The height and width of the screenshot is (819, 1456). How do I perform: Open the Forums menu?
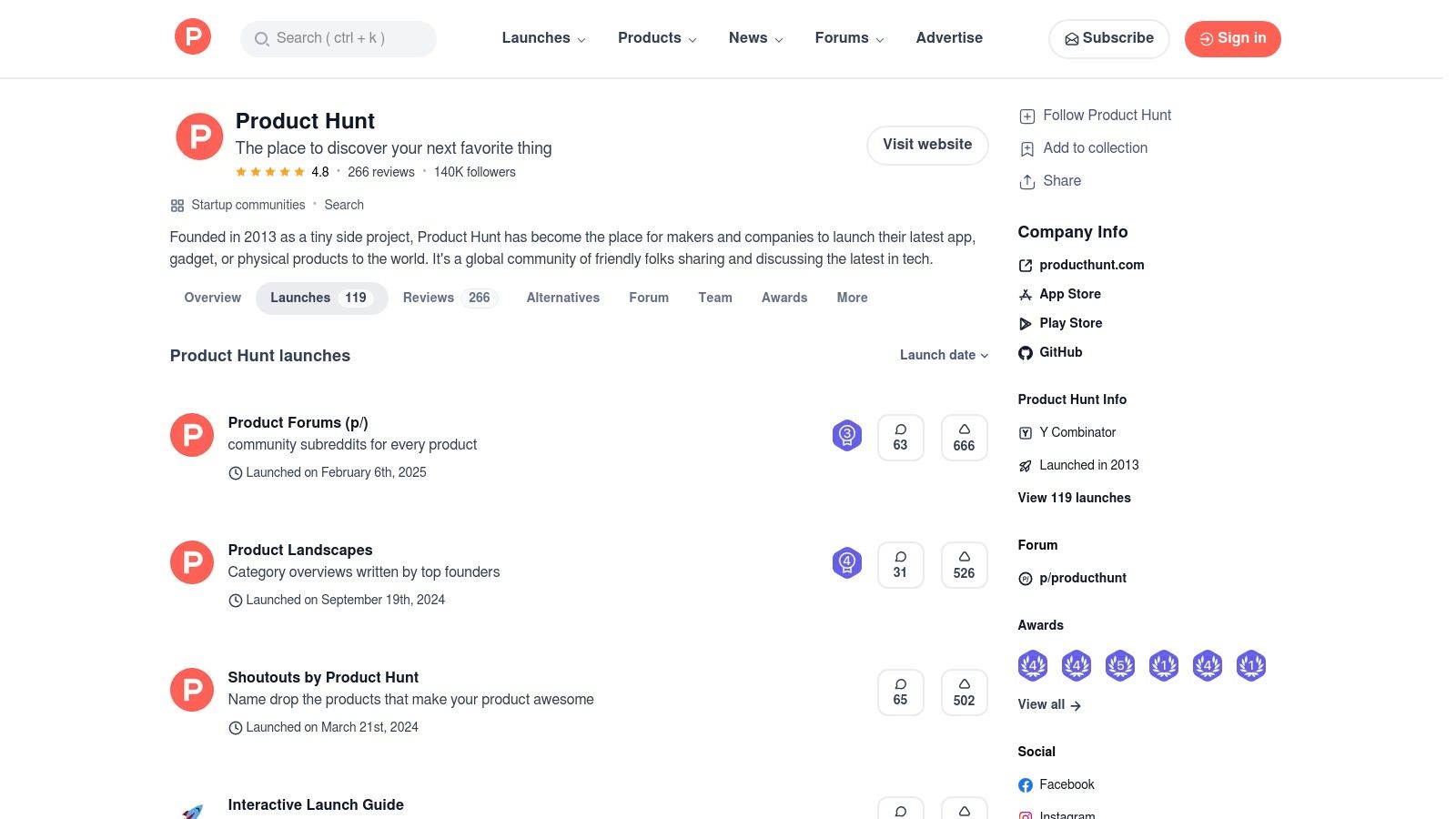pos(849,38)
